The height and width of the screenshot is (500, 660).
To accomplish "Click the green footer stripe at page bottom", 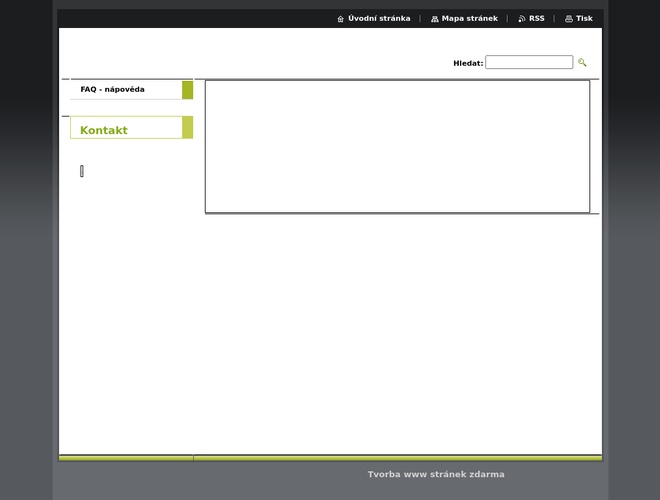I will point(330,458).
